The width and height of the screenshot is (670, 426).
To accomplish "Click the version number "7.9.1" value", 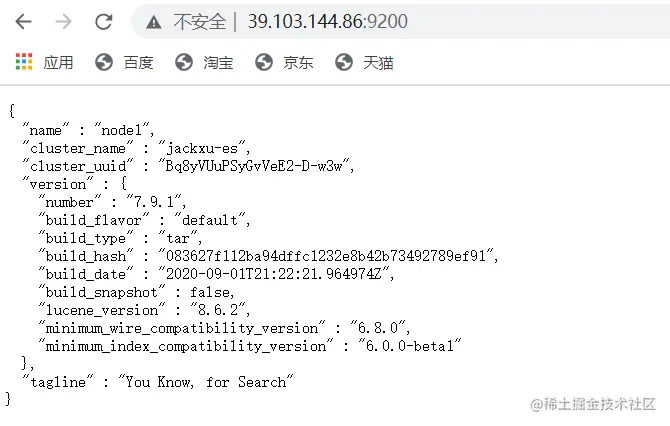I will pos(154,202).
